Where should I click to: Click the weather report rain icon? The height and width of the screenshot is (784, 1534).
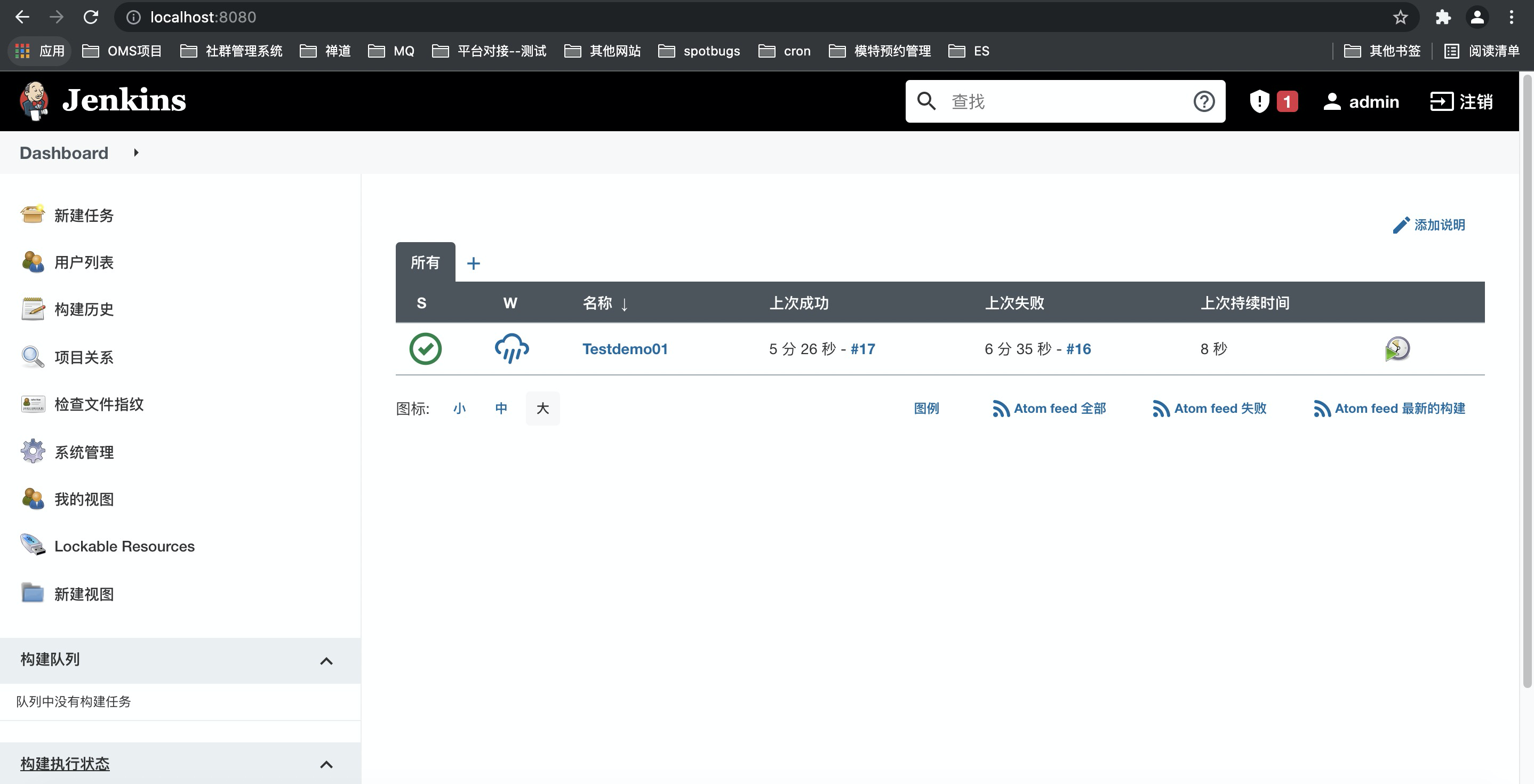[512, 349]
